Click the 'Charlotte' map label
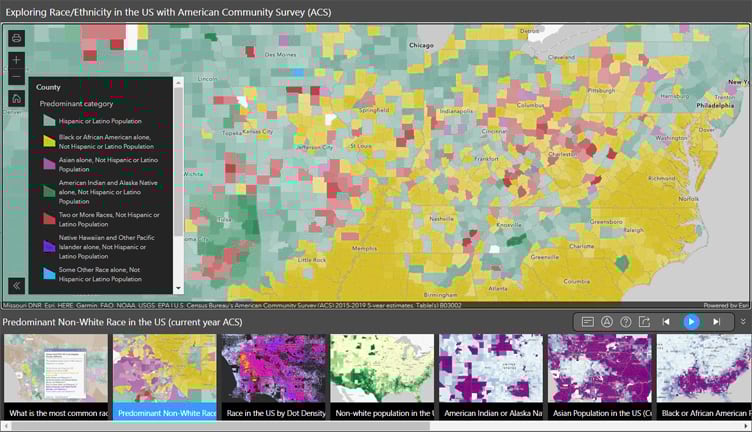Viewport: 752px width, 432px height. click(582, 246)
